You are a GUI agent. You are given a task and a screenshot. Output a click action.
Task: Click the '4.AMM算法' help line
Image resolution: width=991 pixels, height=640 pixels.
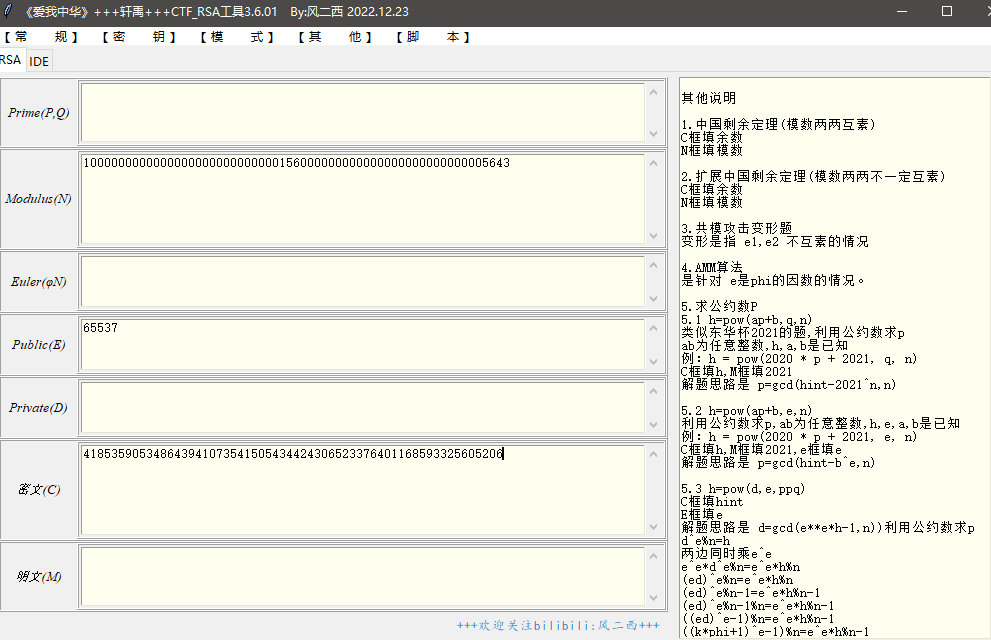click(x=712, y=267)
